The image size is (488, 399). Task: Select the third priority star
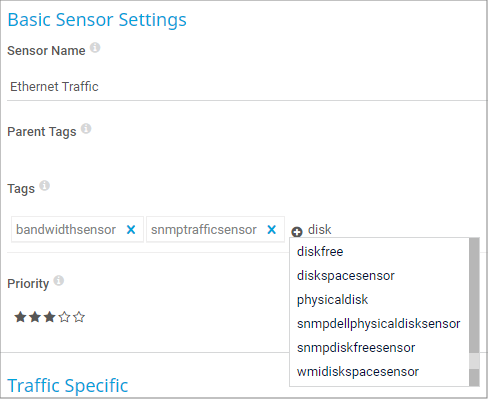pos(50,317)
